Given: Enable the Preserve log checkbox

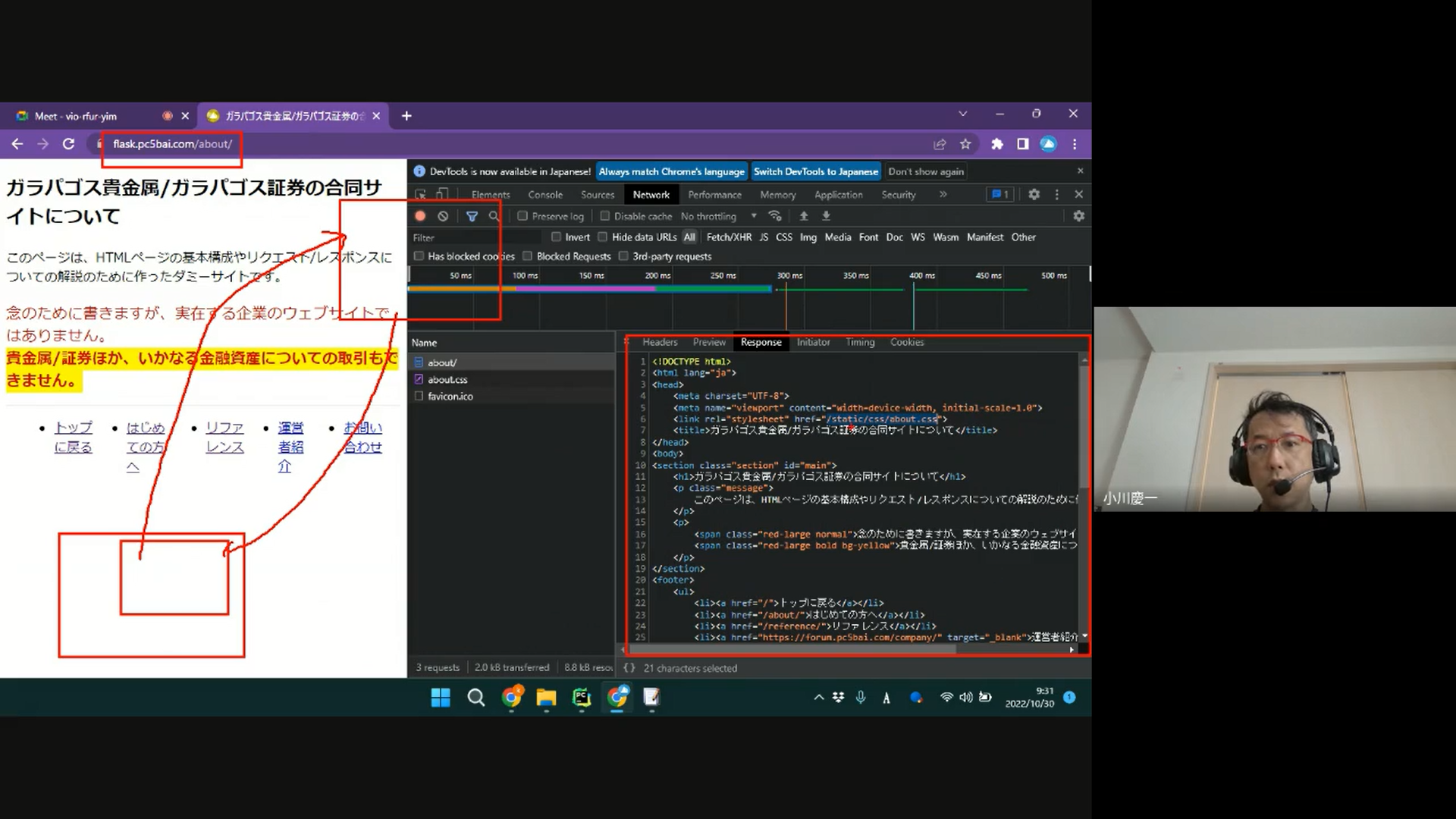Looking at the screenshot, I should (x=522, y=216).
